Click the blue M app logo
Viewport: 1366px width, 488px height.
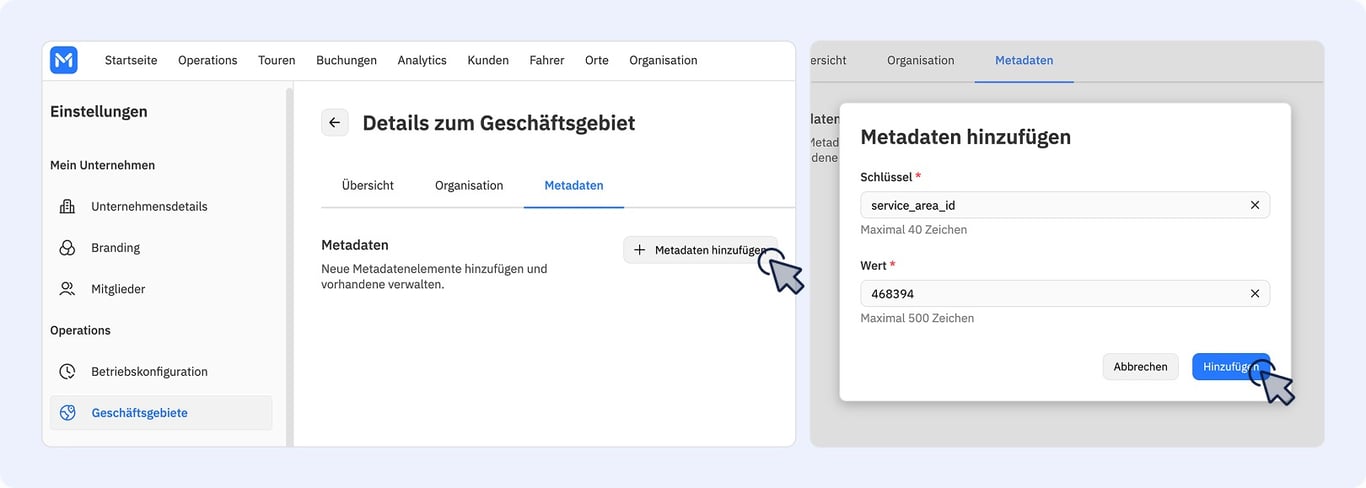[64, 60]
